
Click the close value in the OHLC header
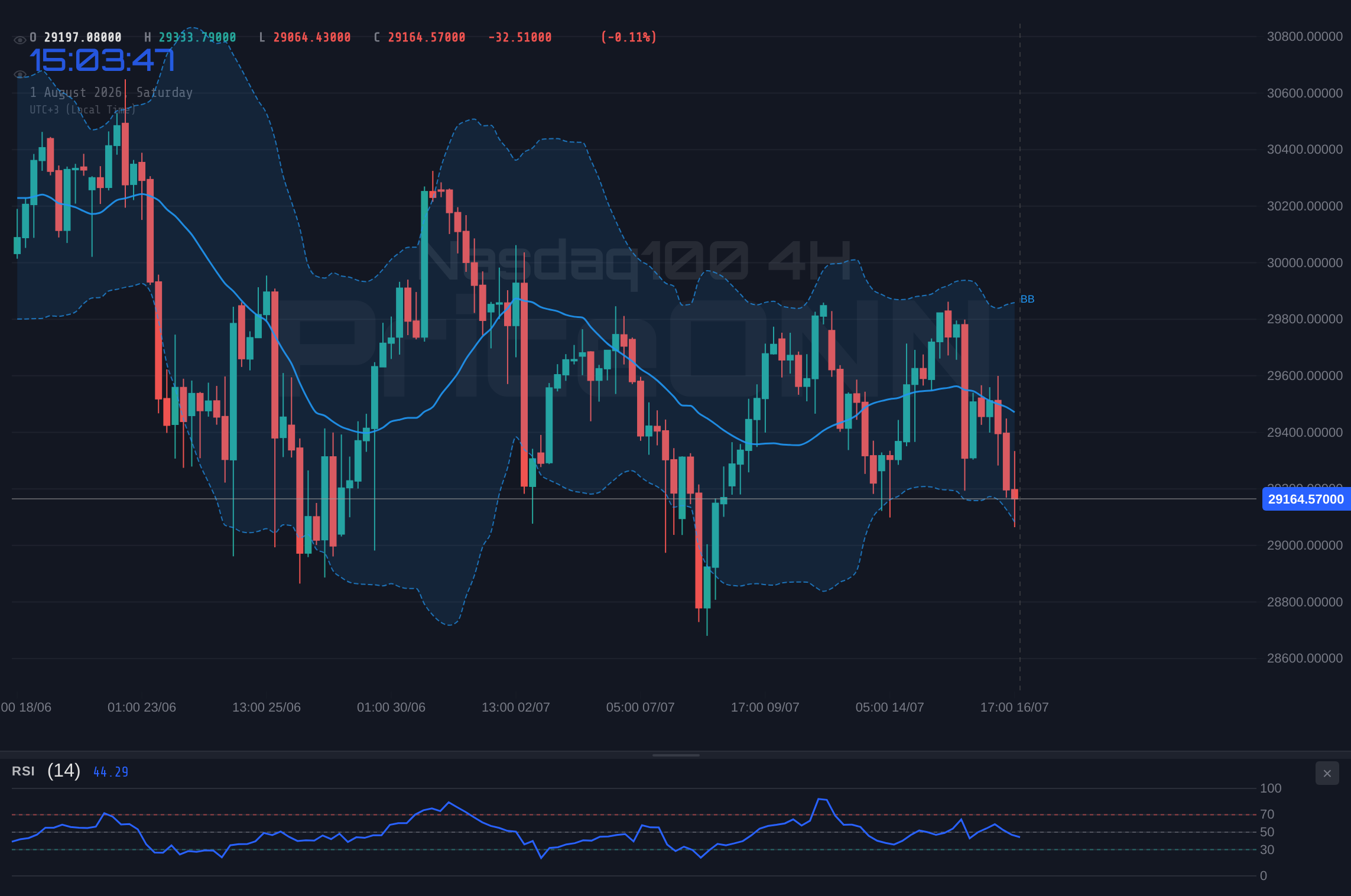(x=427, y=37)
